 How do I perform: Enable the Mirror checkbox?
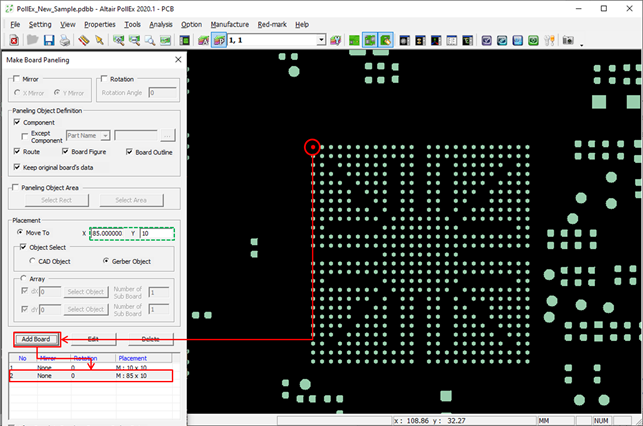click(17, 79)
